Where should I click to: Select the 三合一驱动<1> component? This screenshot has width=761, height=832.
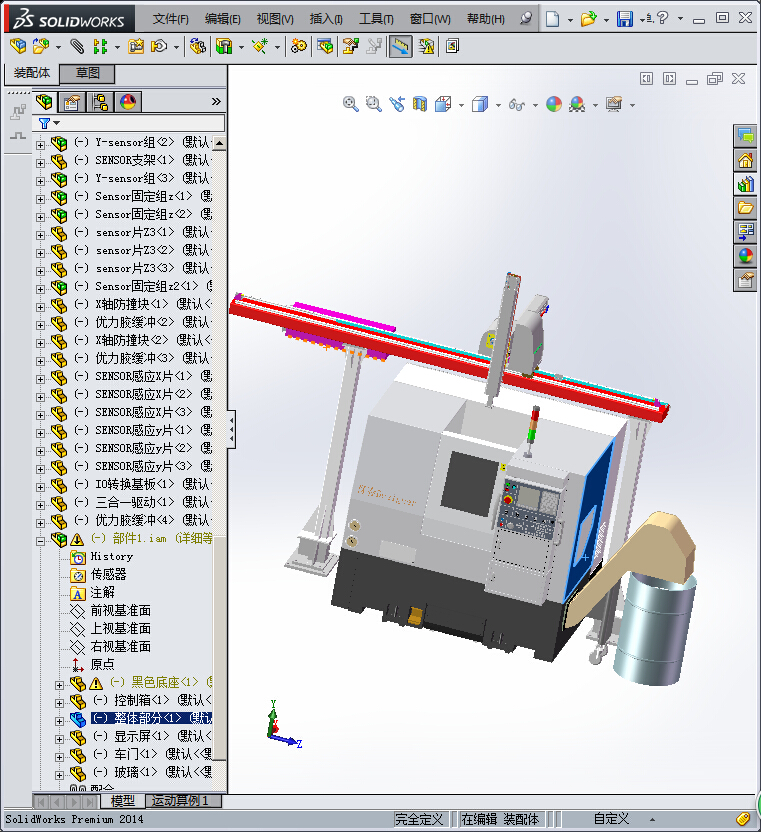[135, 502]
